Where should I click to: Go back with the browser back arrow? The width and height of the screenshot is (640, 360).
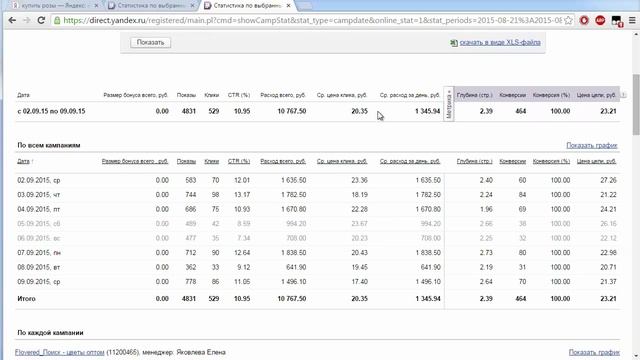pos(12,20)
